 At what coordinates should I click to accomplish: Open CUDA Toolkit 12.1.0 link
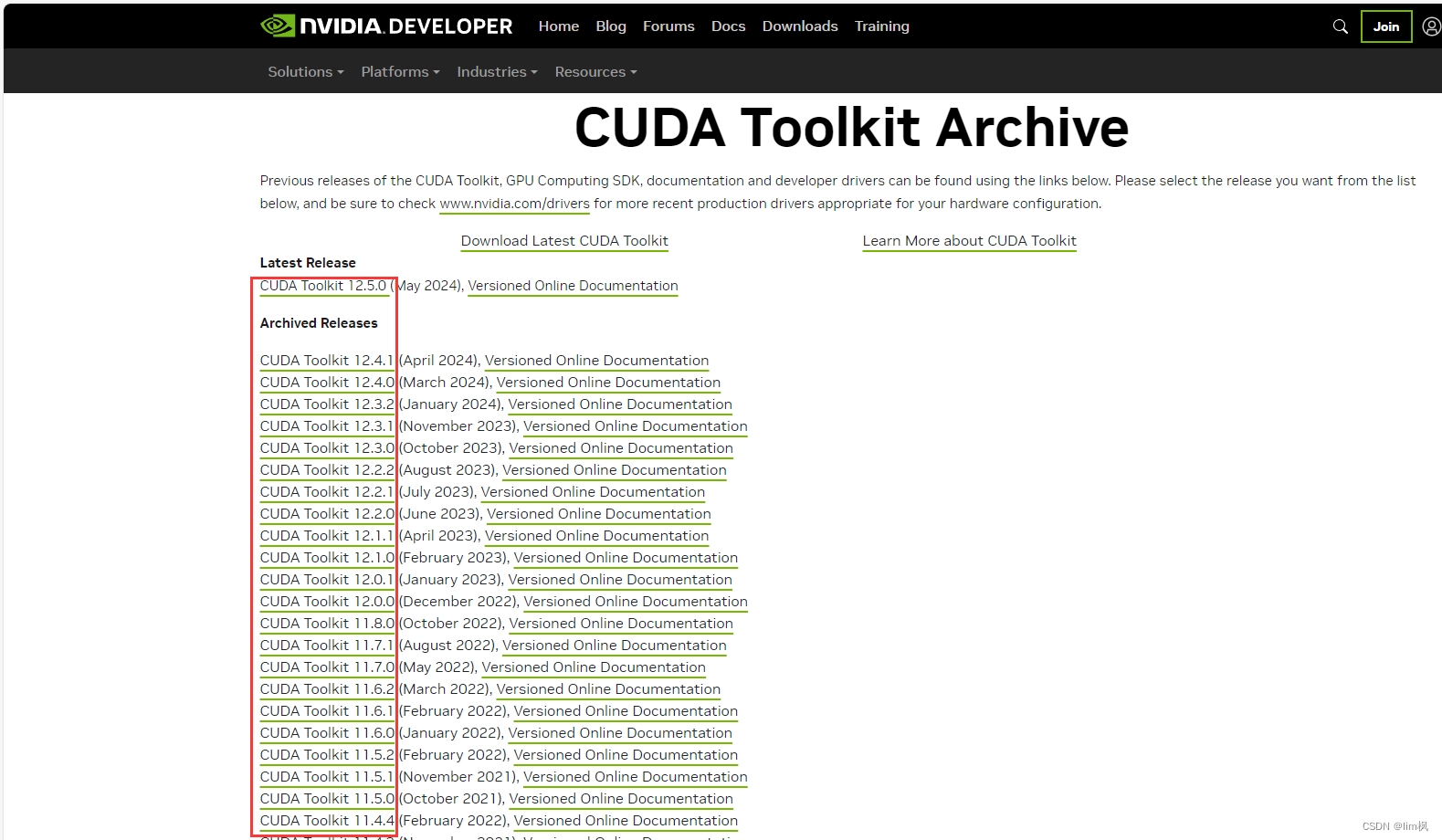coord(327,558)
